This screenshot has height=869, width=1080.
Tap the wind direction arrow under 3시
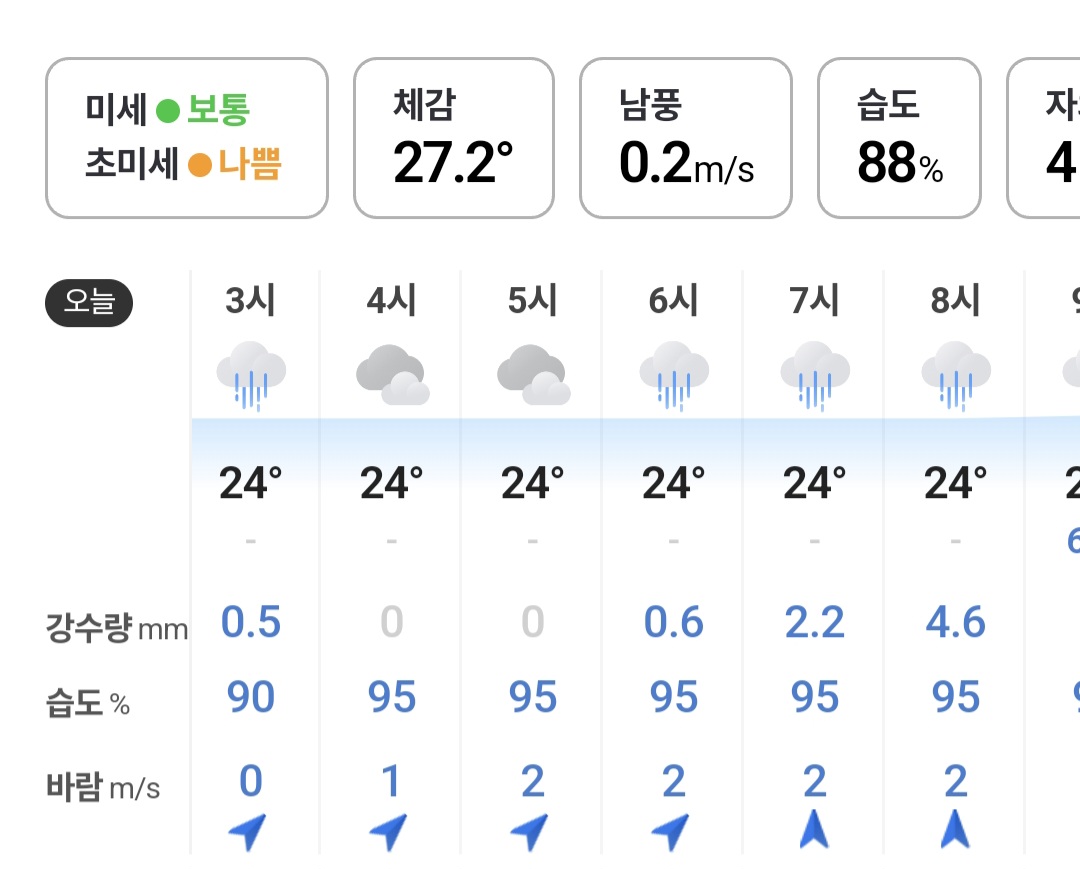tap(247, 831)
